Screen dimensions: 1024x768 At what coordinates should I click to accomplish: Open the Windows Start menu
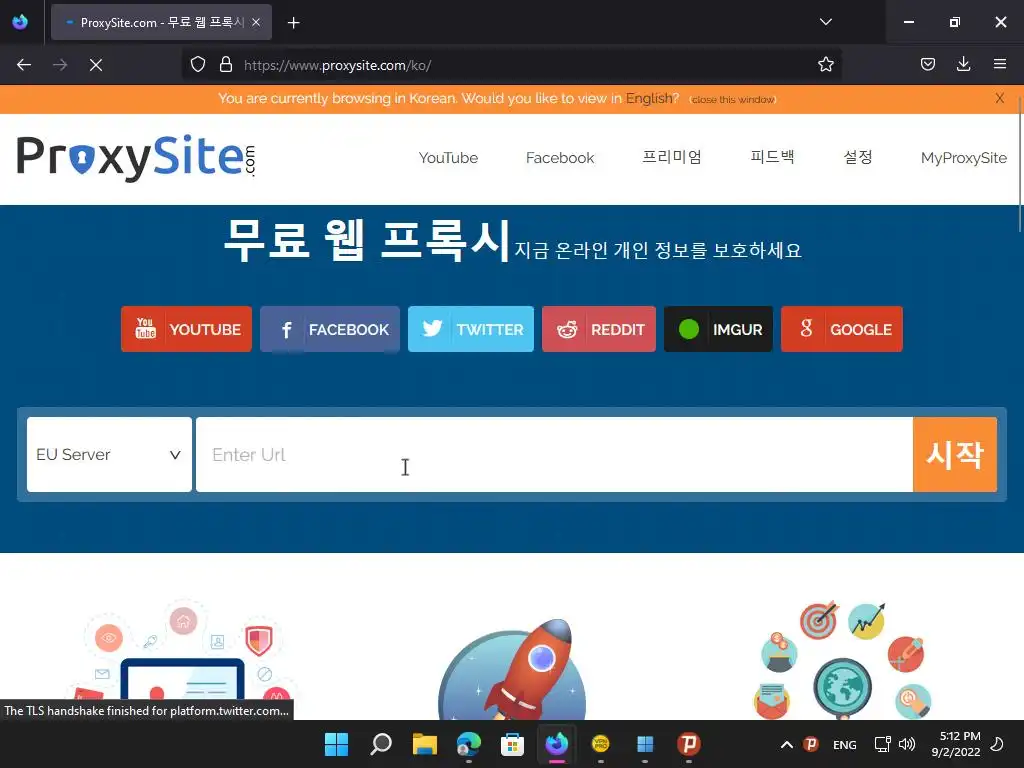pyautogui.click(x=336, y=744)
